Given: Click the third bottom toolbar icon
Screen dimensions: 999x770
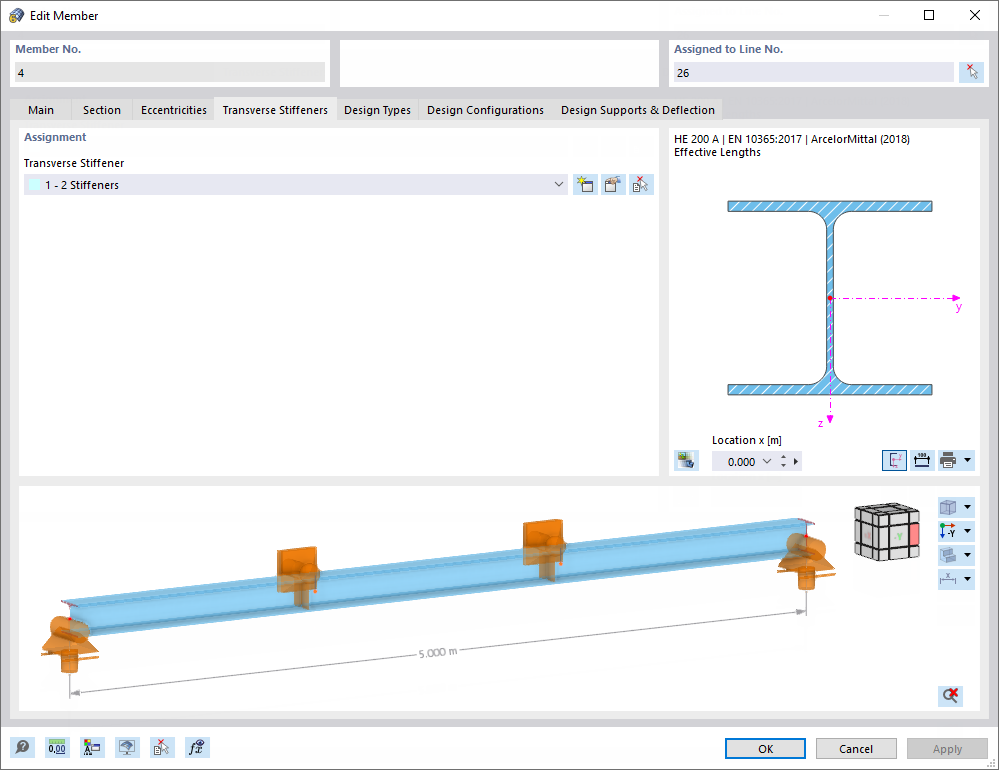Looking at the screenshot, I should pyautogui.click(x=92, y=747).
